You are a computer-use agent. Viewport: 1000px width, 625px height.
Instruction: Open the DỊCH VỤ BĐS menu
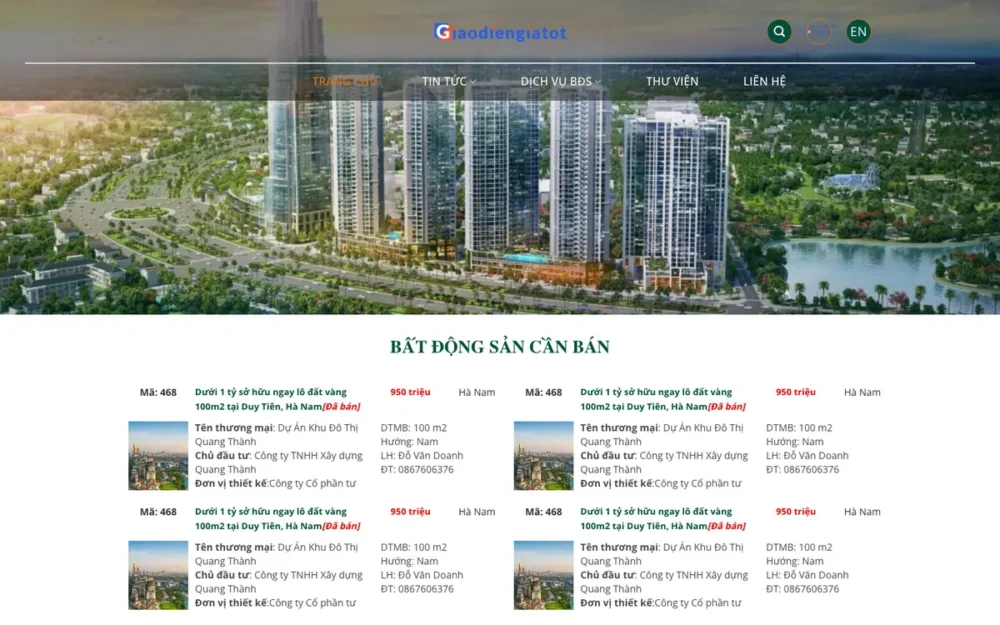click(556, 82)
